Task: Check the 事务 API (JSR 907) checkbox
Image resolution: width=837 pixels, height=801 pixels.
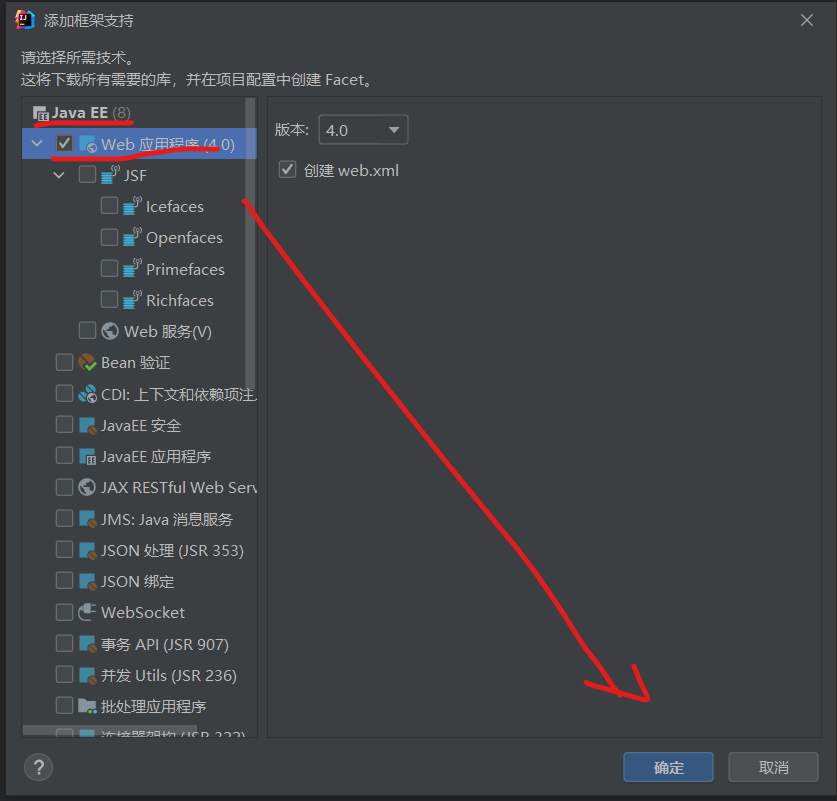Action: (x=64, y=643)
